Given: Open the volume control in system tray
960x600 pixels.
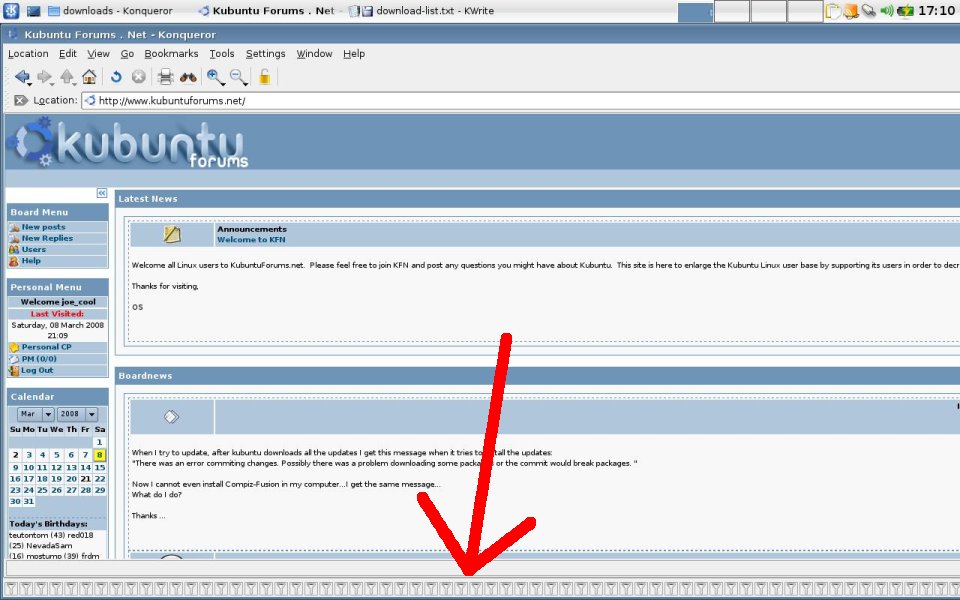Looking at the screenshot, I should 886,11.
